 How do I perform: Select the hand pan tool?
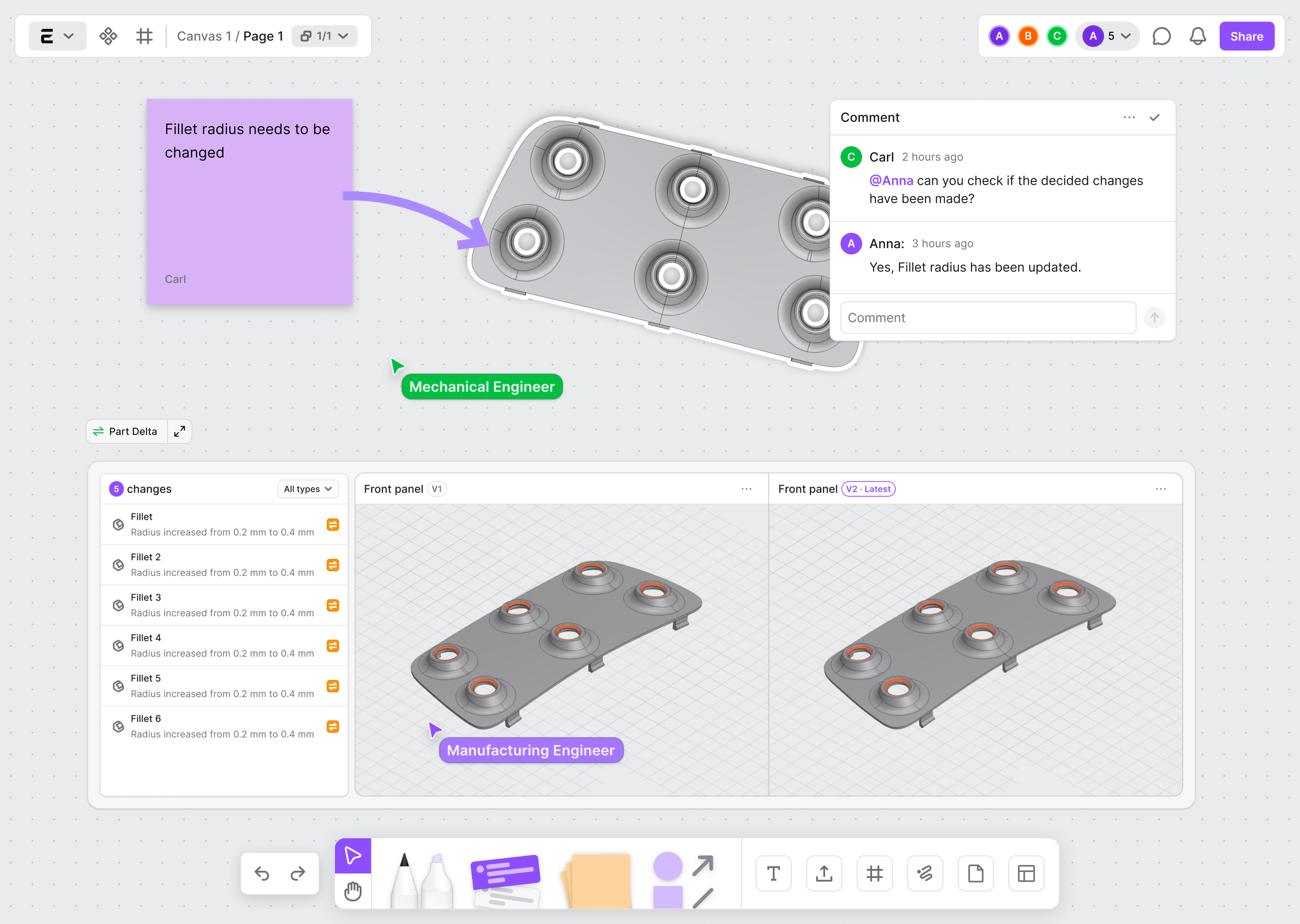[353, 891]
